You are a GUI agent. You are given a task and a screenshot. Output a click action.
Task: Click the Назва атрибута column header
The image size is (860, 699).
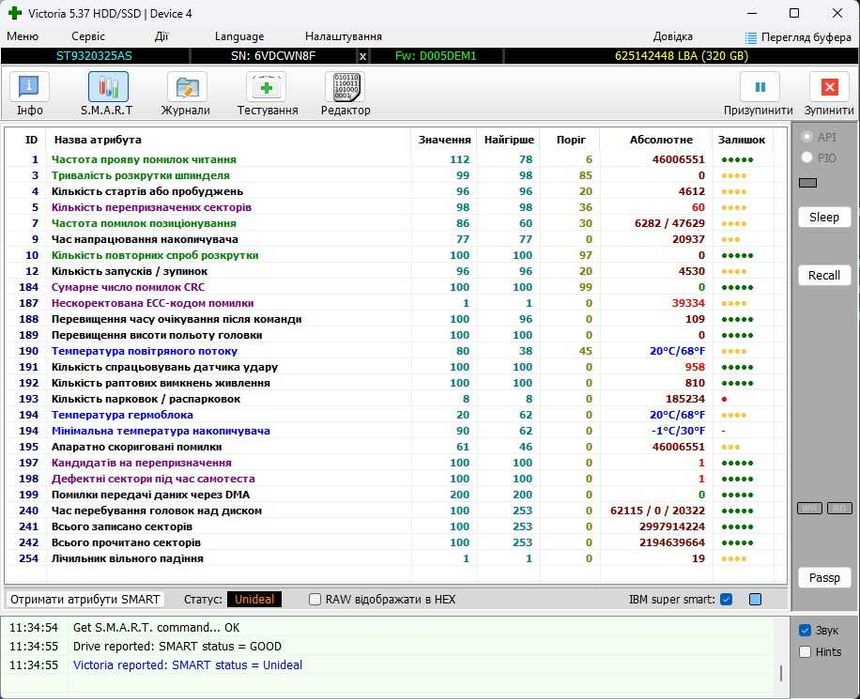[x=98, y=140]
